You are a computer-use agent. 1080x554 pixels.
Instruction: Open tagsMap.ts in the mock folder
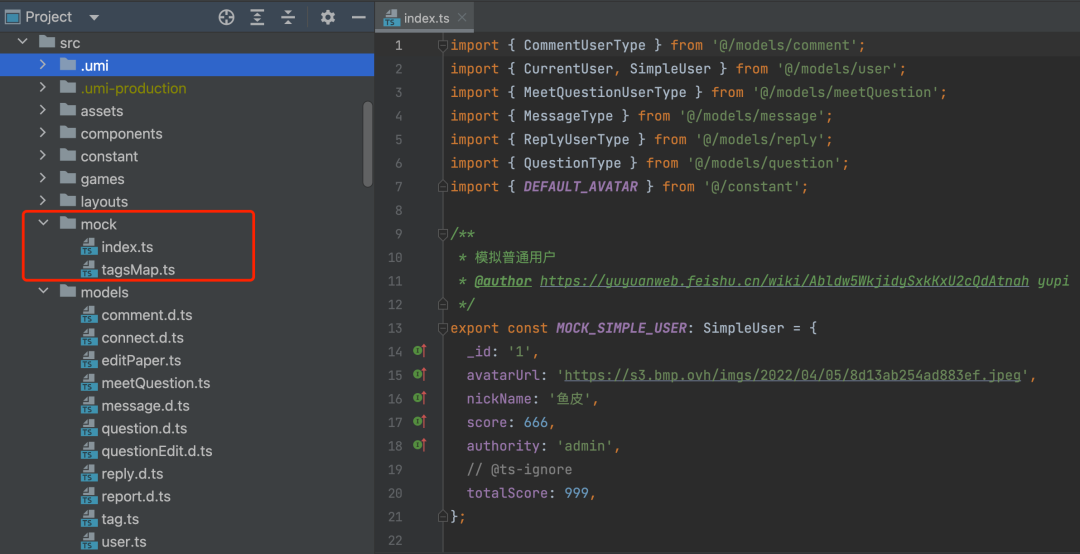(138, 270)
